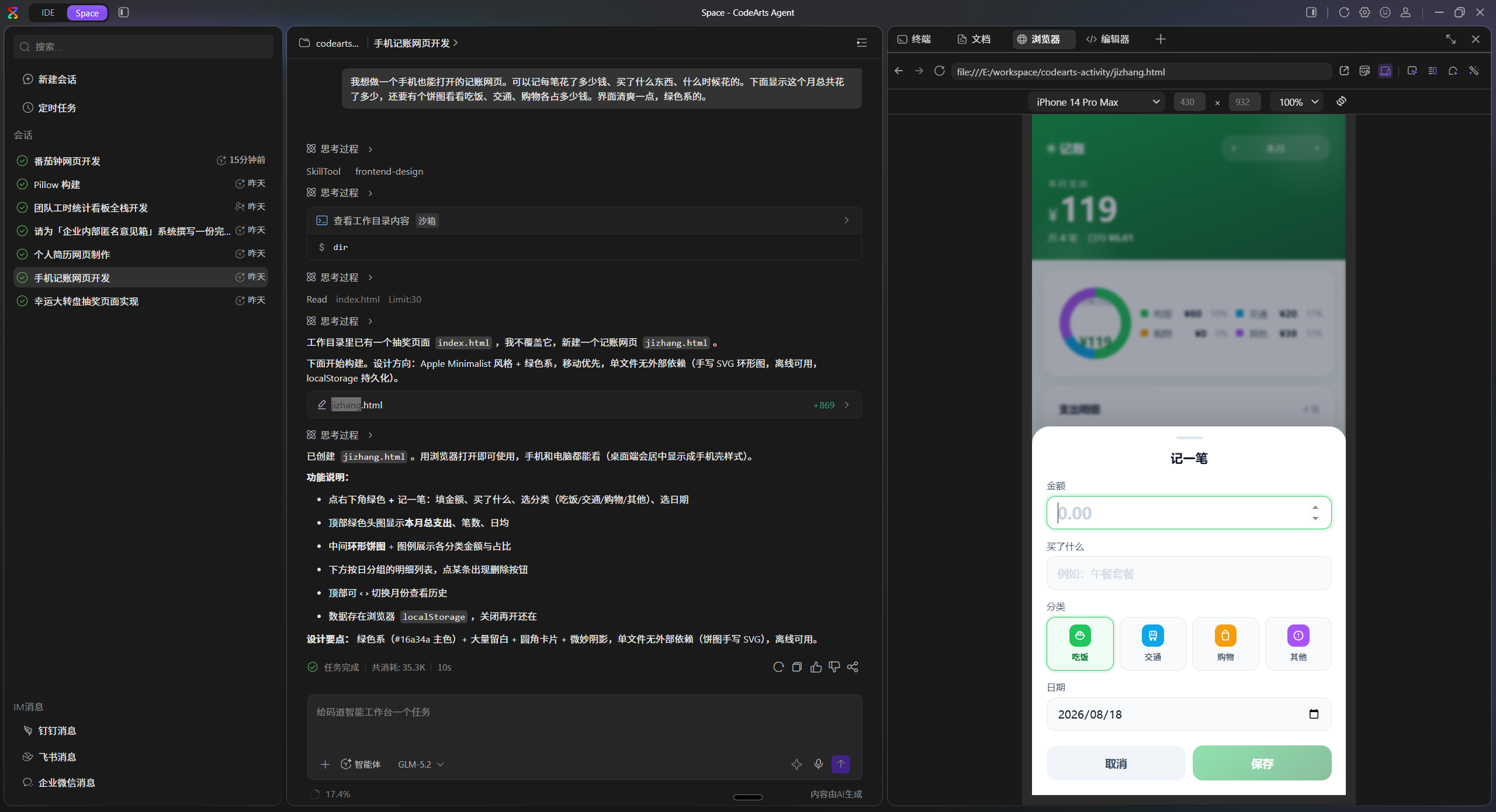Expand the 查看工作目录内容 command block

pyautogui.click(x=584, y=221)
